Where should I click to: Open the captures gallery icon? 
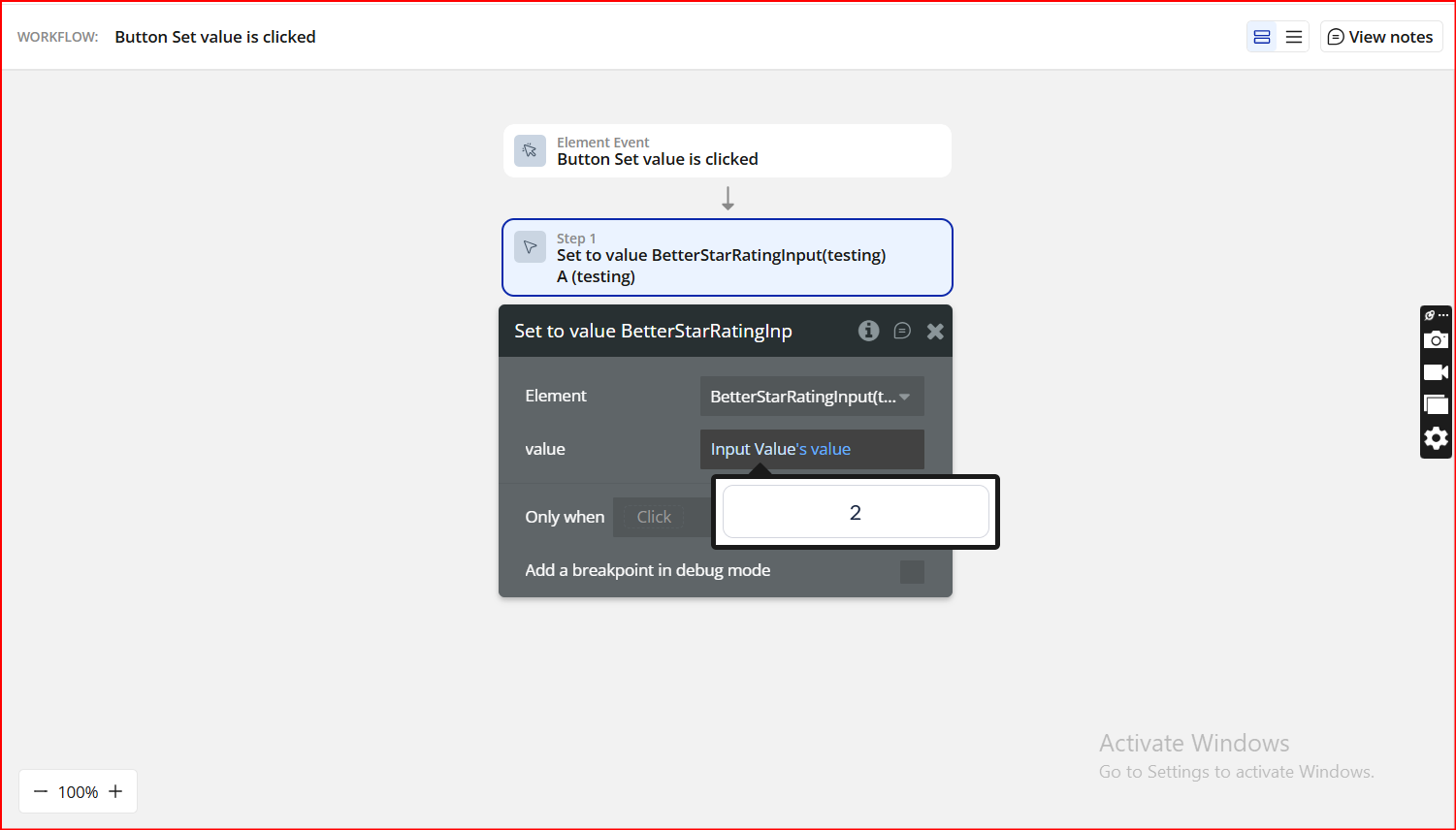pyautogui.click(x=1436, y=404)
